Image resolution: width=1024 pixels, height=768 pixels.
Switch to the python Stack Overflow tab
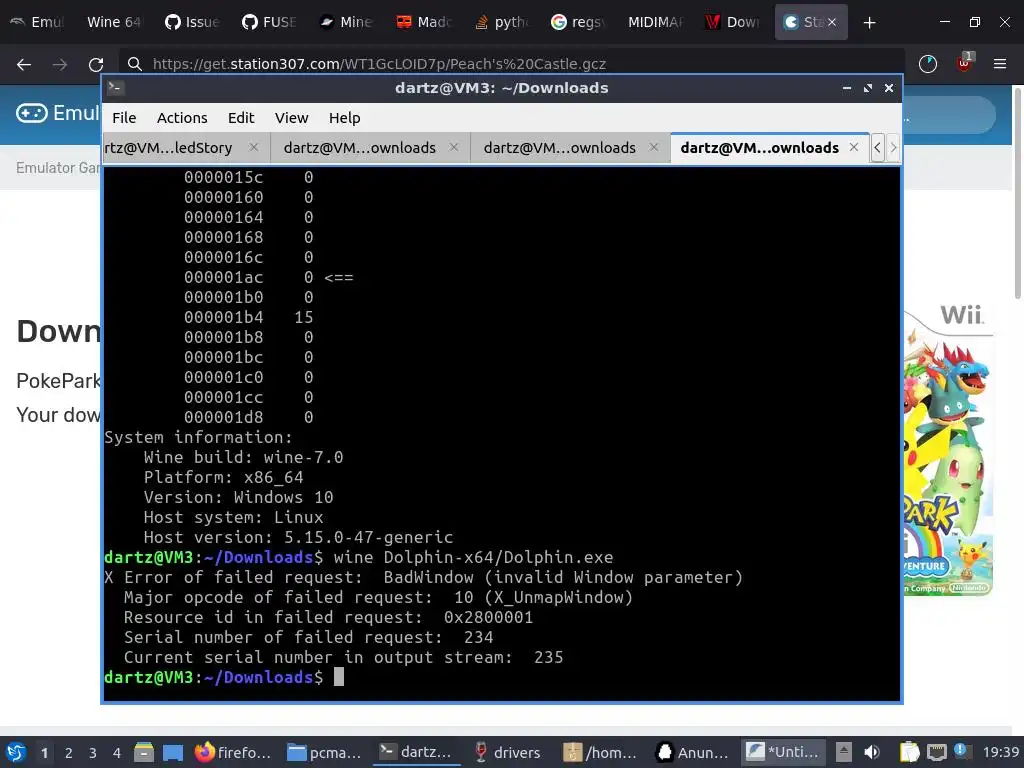500,22
